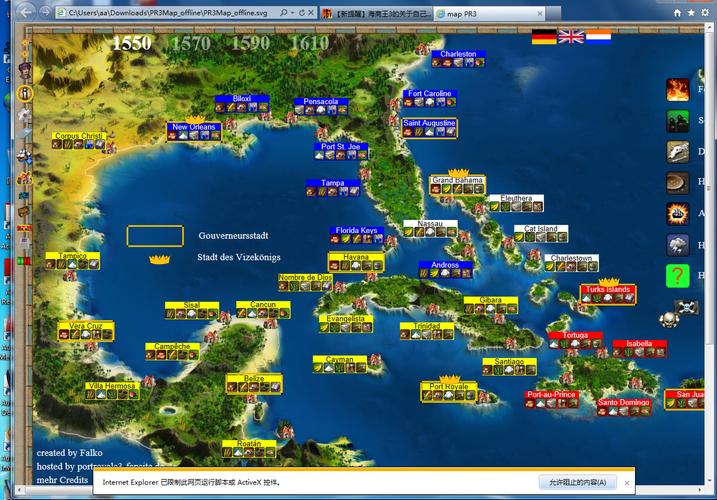Switch language with the German flag
Image resolution: width=717 pixels, height=500 pixels.
click(x=544, y=37)
